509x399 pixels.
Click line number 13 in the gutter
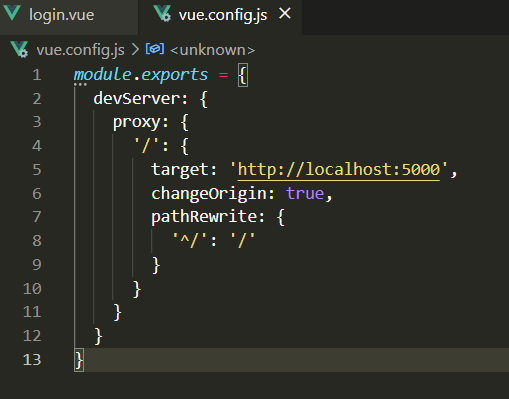pos(32,360)
